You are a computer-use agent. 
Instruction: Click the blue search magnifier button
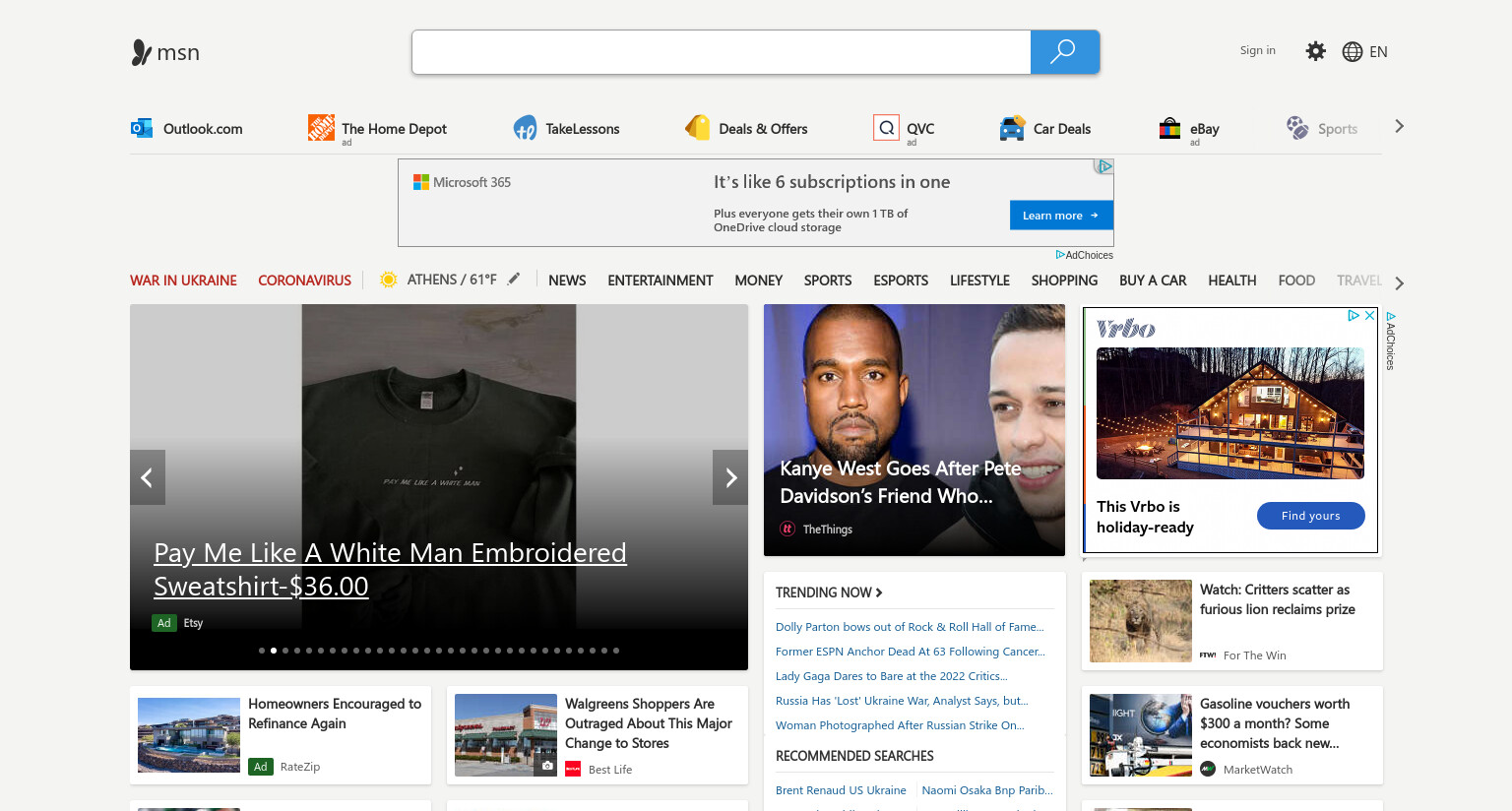1064,52
